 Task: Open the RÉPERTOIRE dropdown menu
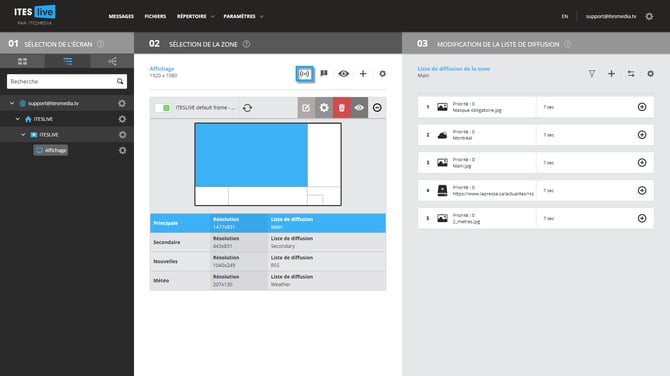(195, 16)
